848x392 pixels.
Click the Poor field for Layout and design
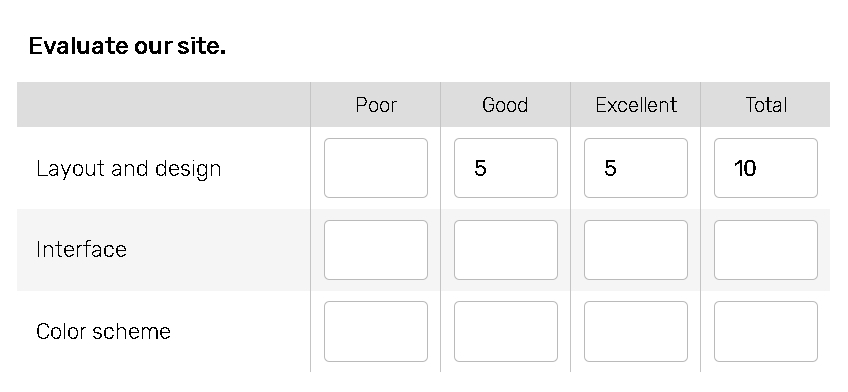[376, 168]
